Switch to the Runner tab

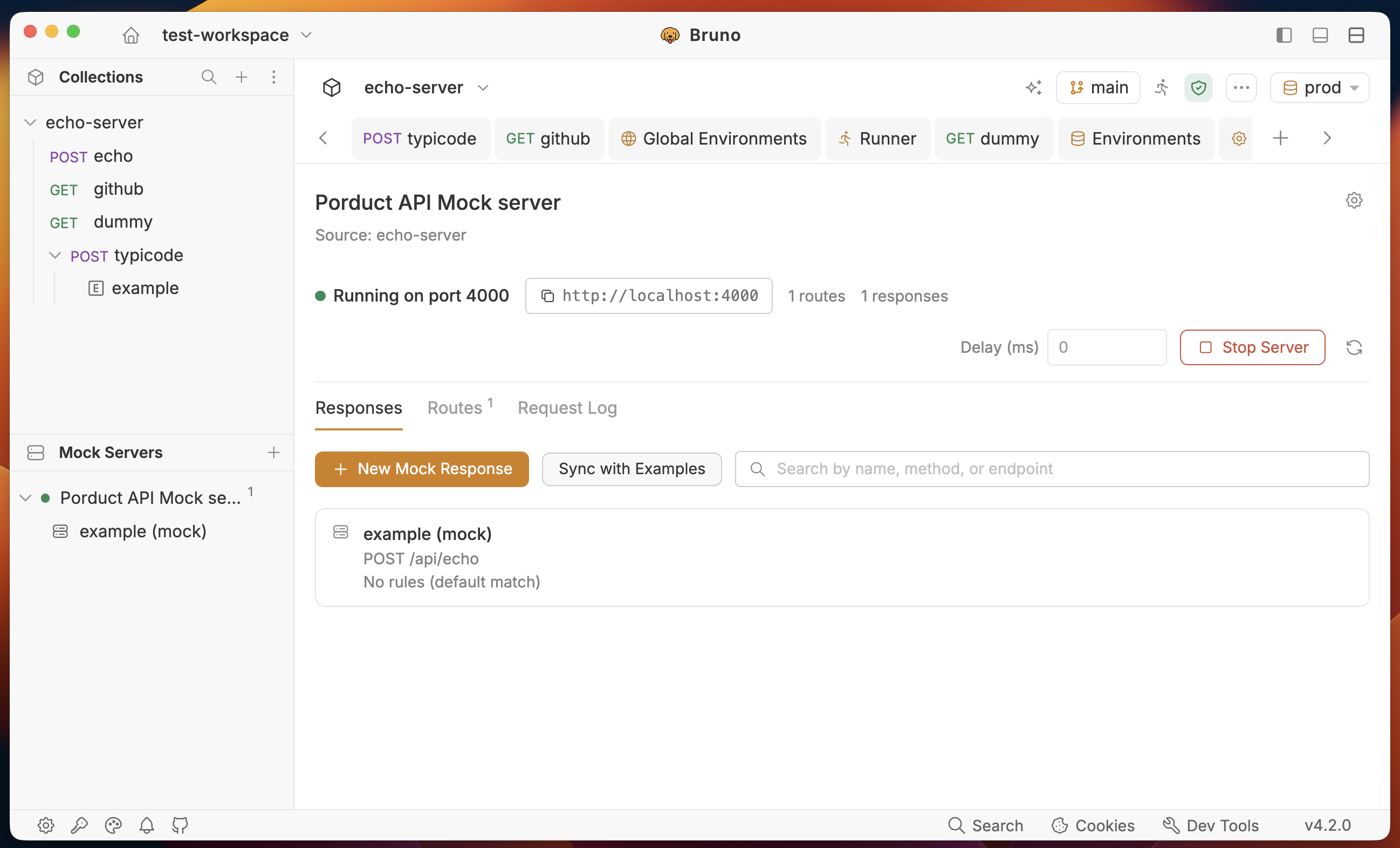[877, 138]
